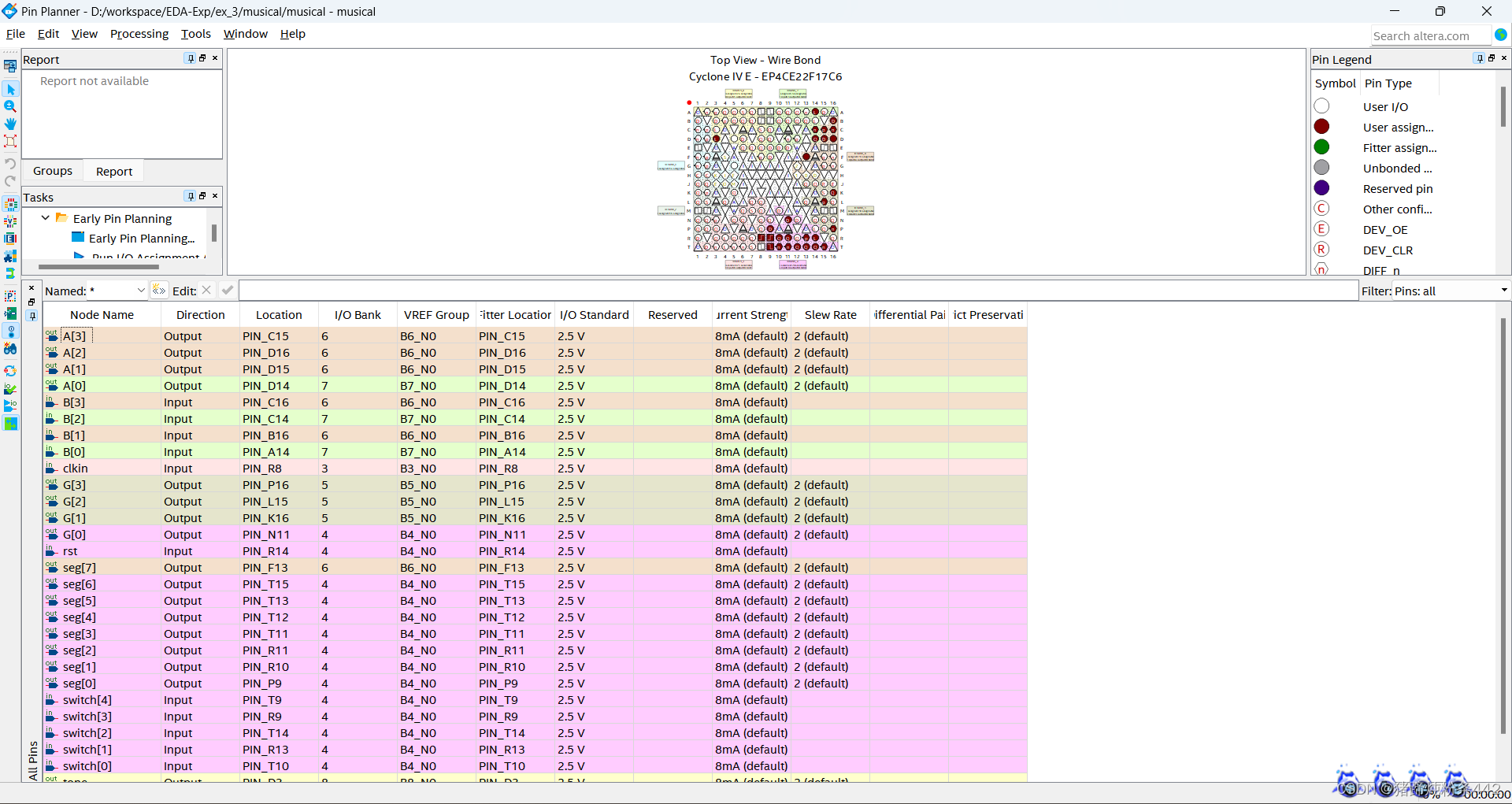
Task: Switch to the Report tab
Action: [114, 171]
